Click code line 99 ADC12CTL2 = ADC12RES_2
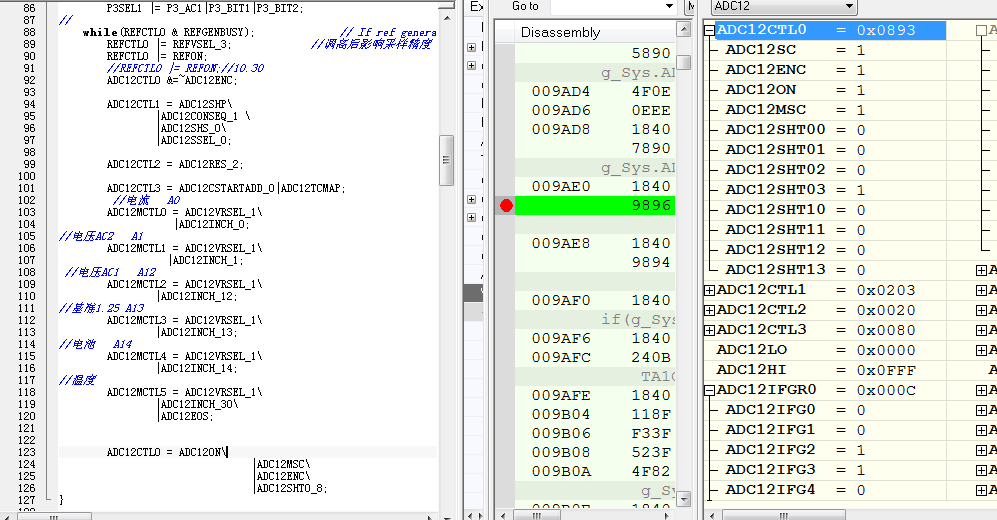997x520 pixels. point(175,164)
